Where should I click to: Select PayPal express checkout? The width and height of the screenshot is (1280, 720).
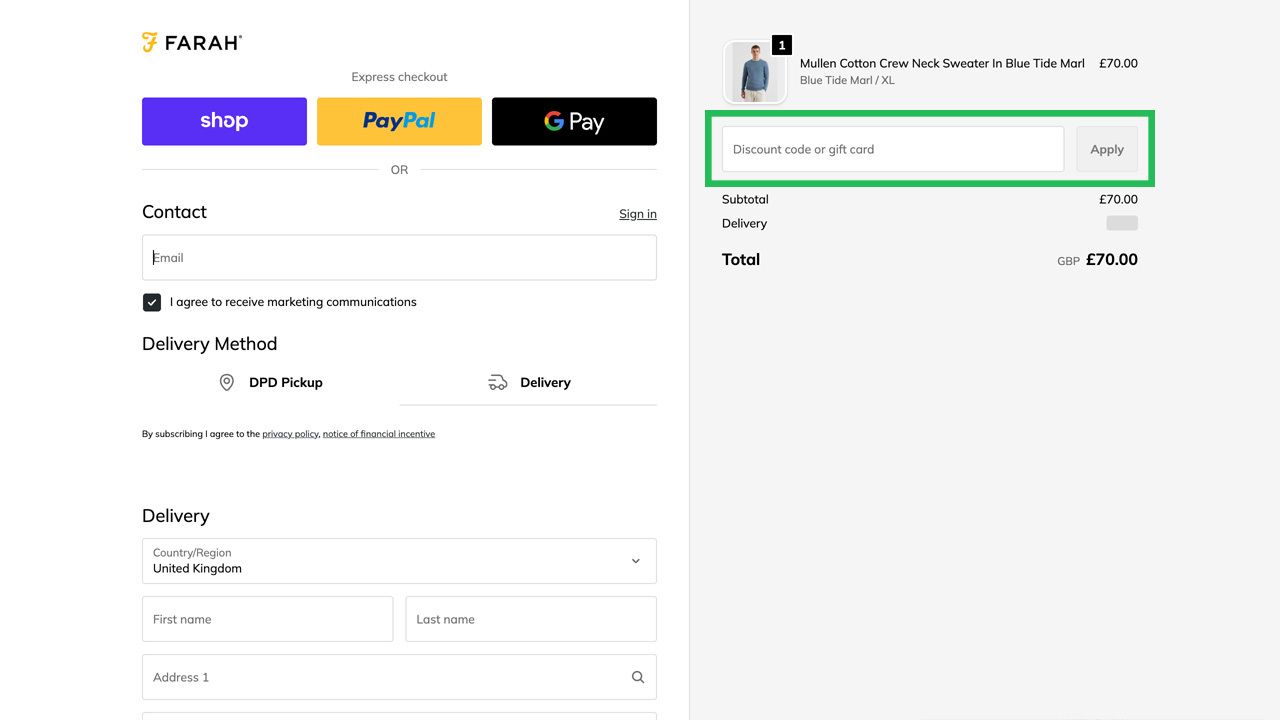[x=399, y=121]
